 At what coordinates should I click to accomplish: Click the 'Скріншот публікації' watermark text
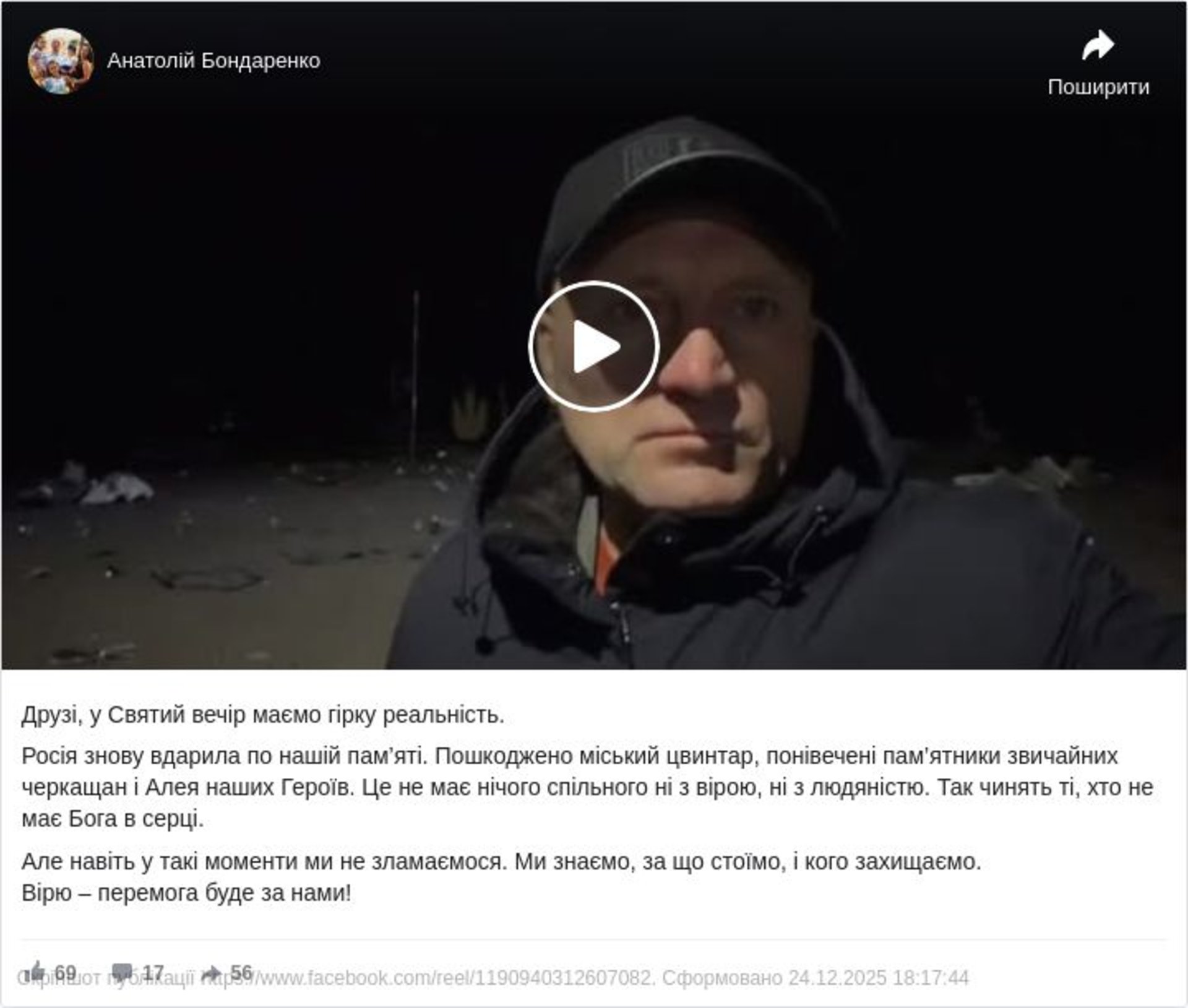coord(105,978)
